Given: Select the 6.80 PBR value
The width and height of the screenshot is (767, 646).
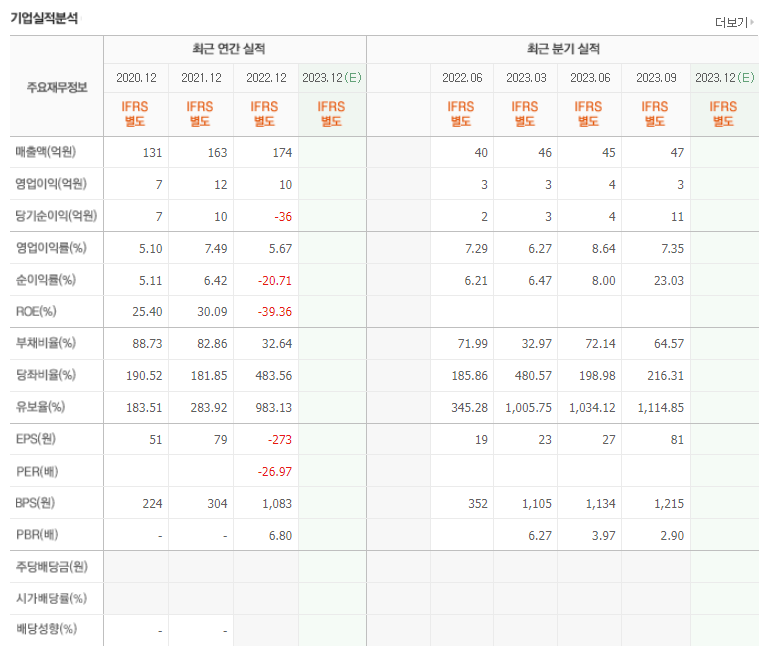Looking at the screenshot, I should (280, 536).
